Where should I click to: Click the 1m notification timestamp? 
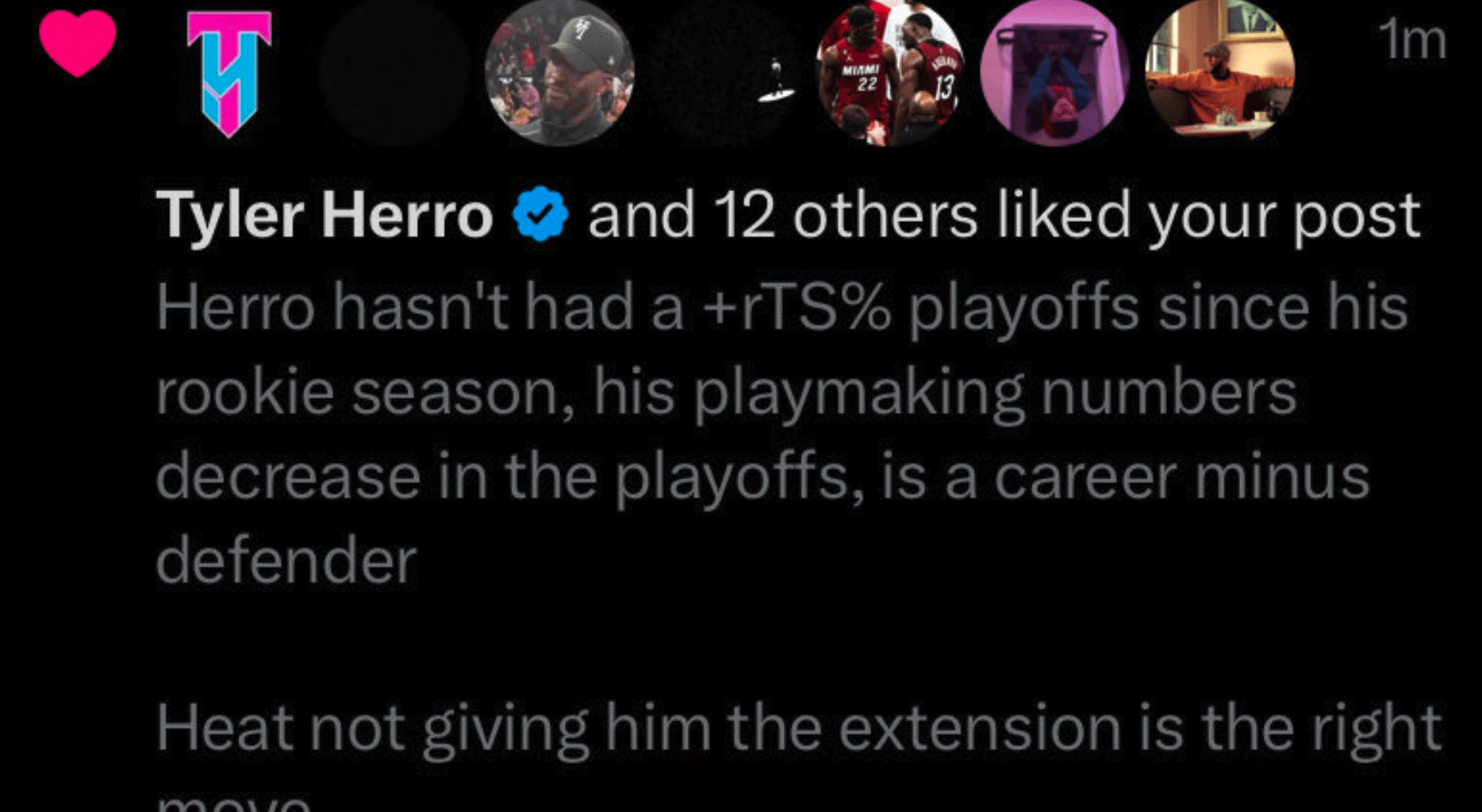(x=1412, y=40)
